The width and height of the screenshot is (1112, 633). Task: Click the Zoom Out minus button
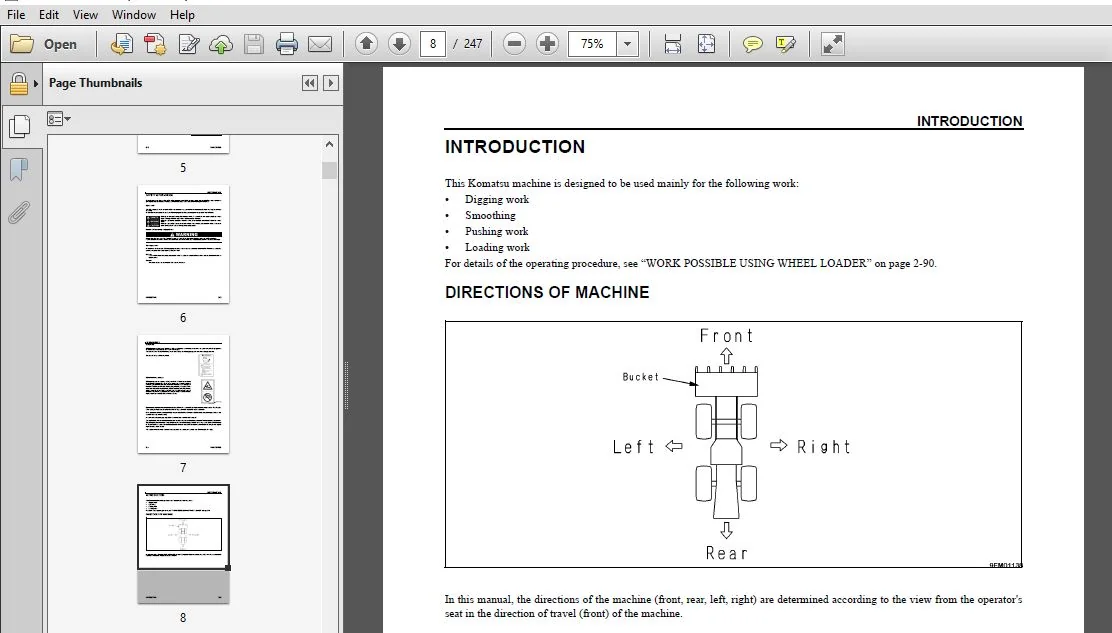click(x=514, y=44)
